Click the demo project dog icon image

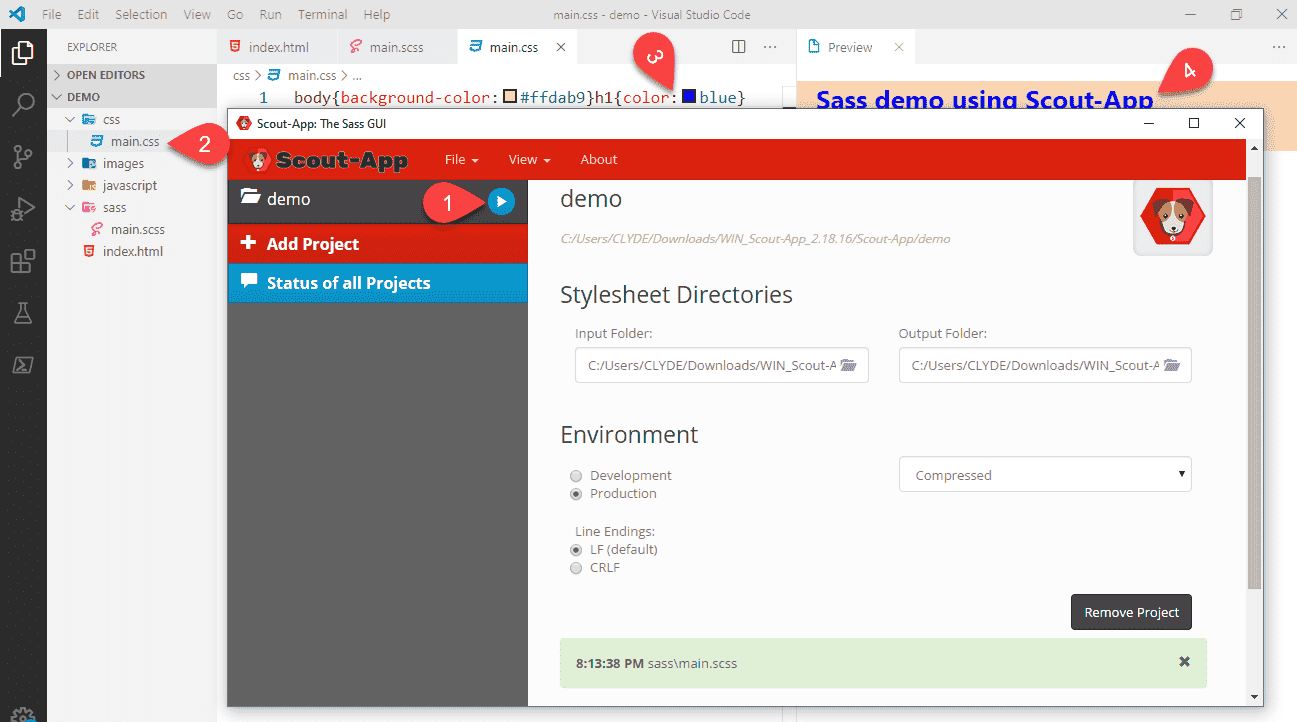(x=1173, y=216)
